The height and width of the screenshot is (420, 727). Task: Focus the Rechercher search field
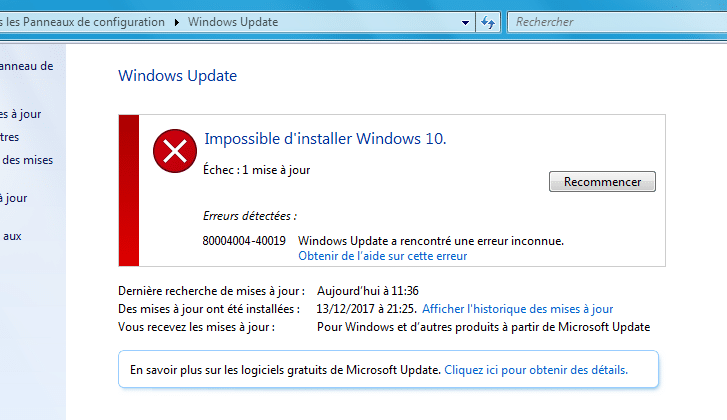coord(617,22)
